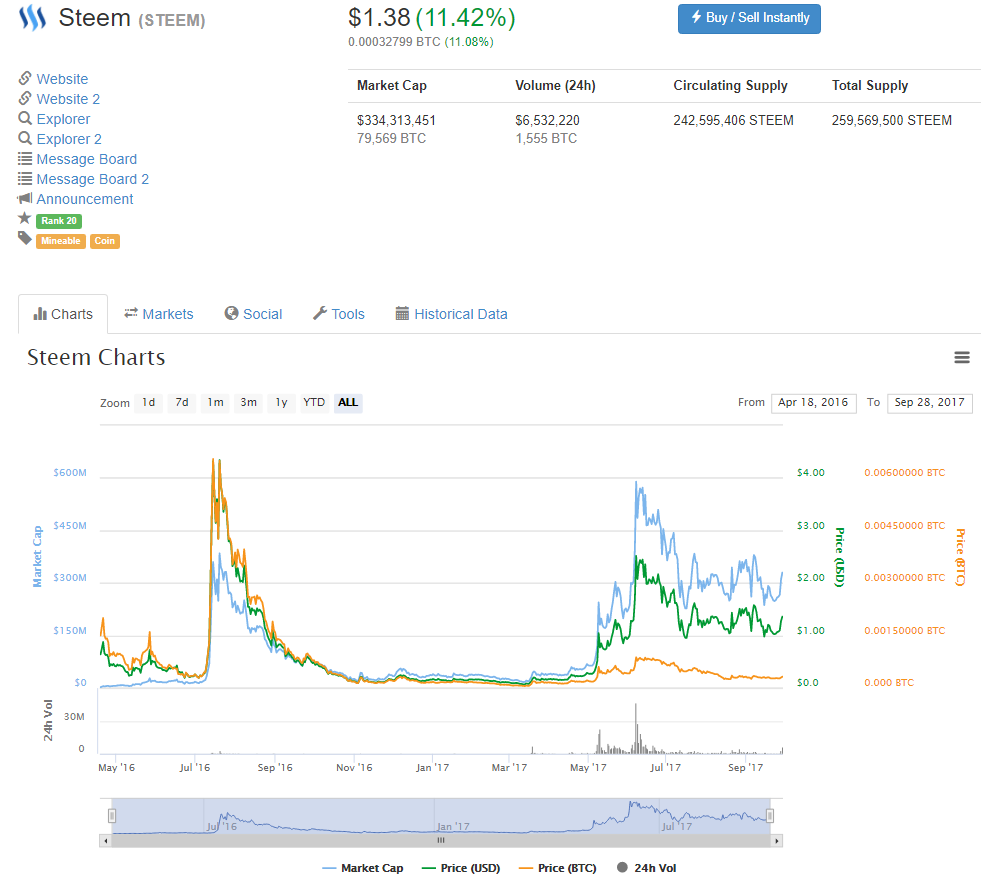Toggle Market Cap series in legend
This screenshot has width=987, height=881.
363,868
